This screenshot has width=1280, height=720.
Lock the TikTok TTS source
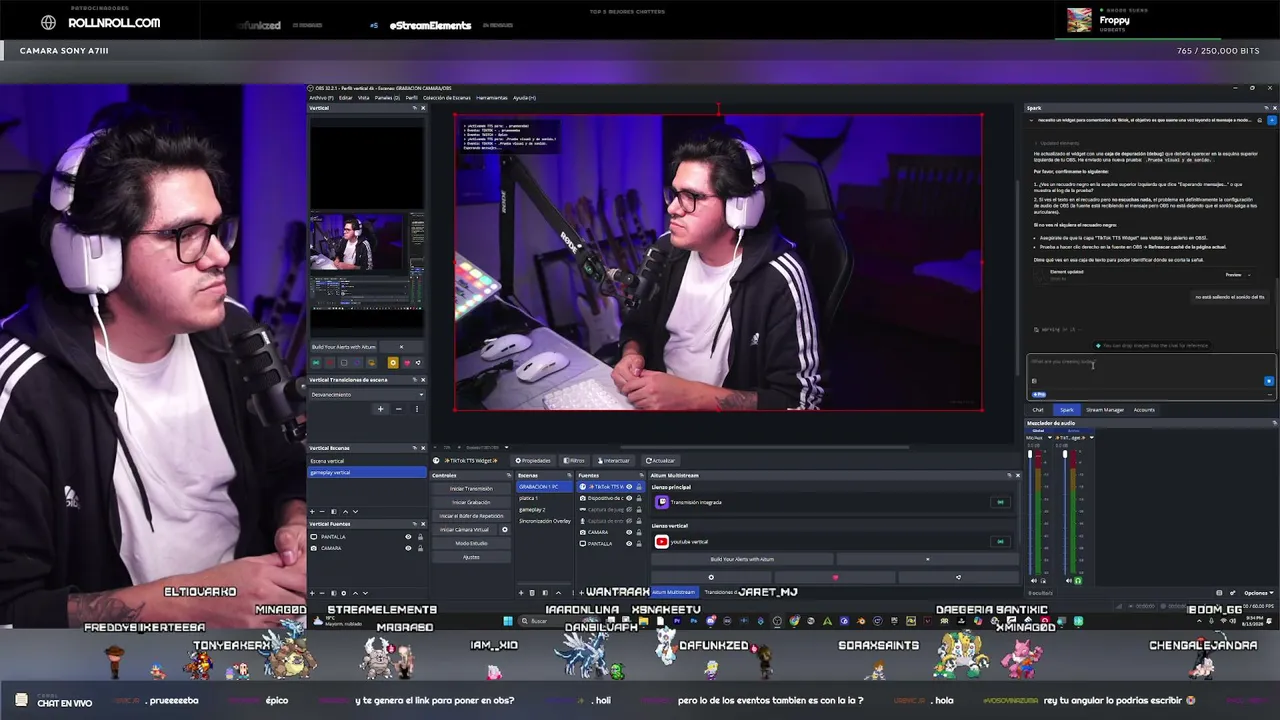click(639, 487)
